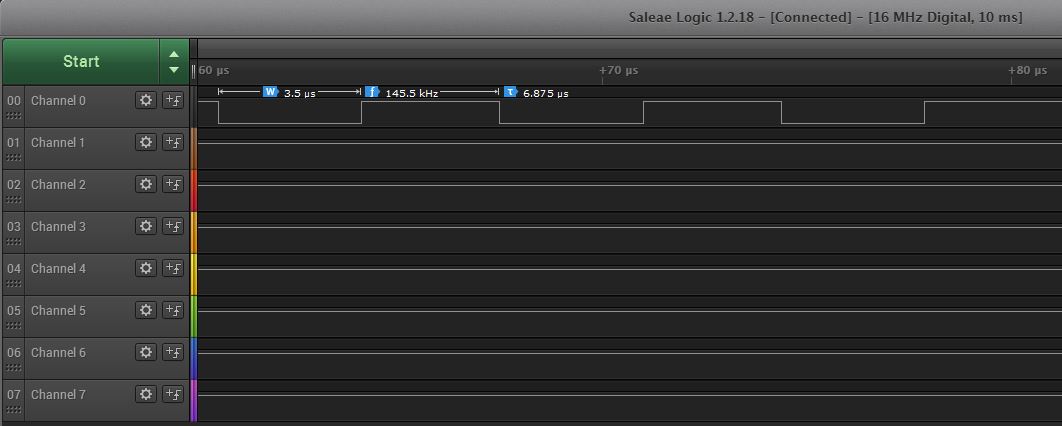Open Channel 0 settings gear
Image resolution: width=1062 pixels, height=426 pixels.
[x=146, y=100]
